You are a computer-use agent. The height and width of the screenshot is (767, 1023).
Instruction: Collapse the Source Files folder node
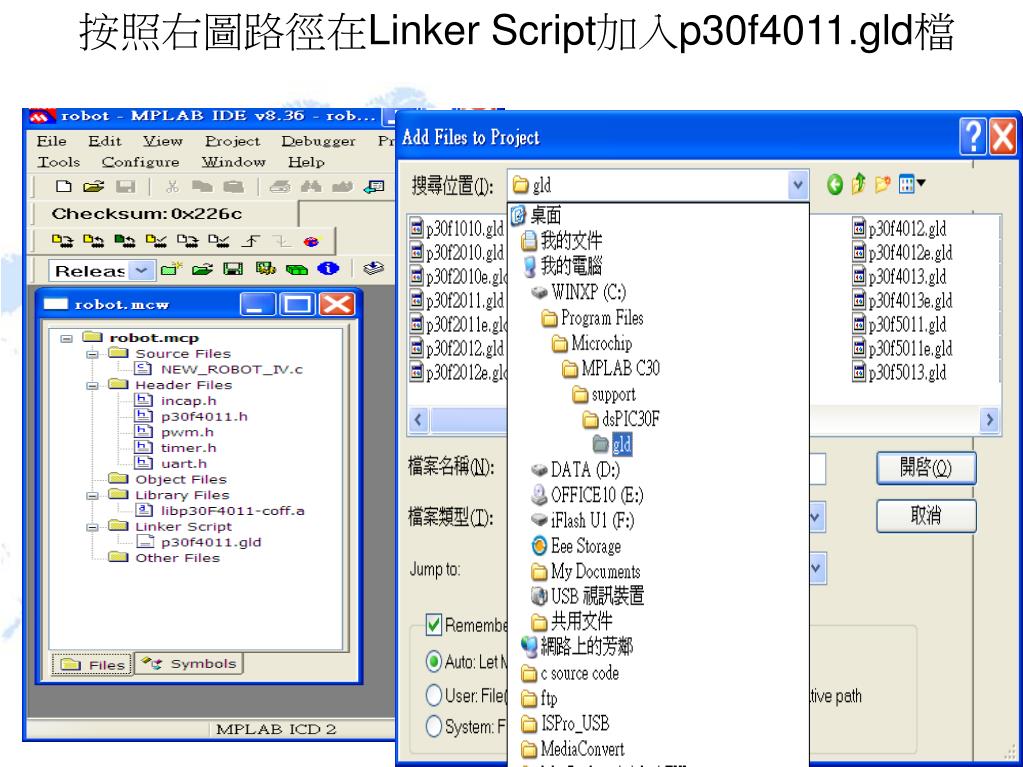coord(93,353)
